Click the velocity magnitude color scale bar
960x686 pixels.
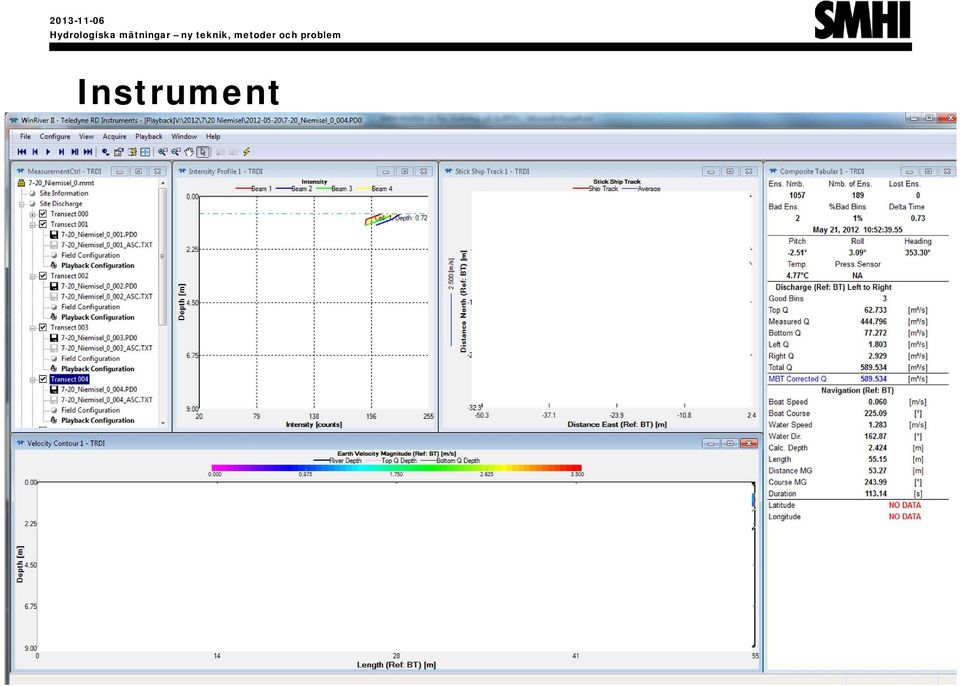396,467
